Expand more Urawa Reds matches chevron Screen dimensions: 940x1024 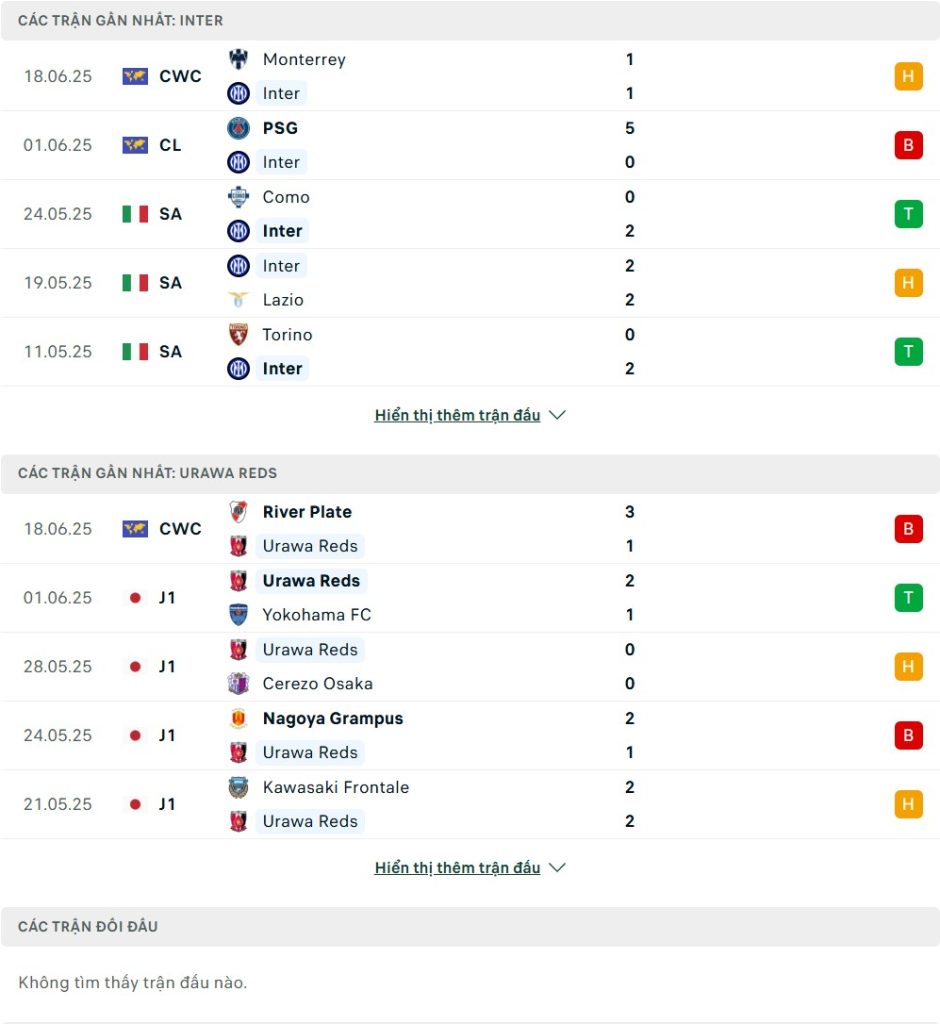[557, 867]
